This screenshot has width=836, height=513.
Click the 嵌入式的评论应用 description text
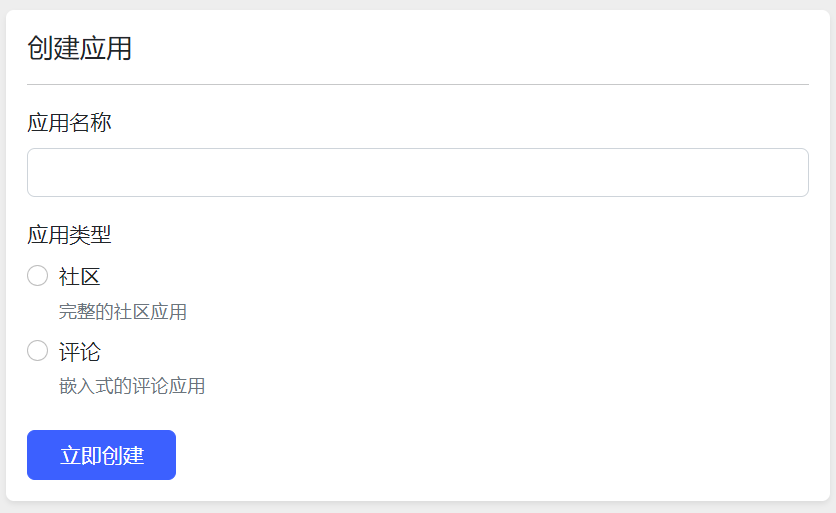pos(132,386)
